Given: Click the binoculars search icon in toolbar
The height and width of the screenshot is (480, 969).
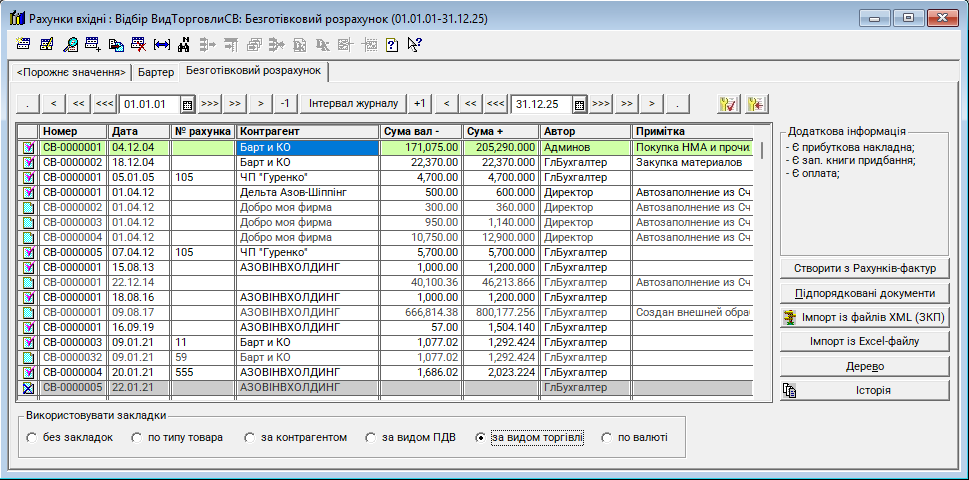Looking at the screenshot, I should (184, 45).
